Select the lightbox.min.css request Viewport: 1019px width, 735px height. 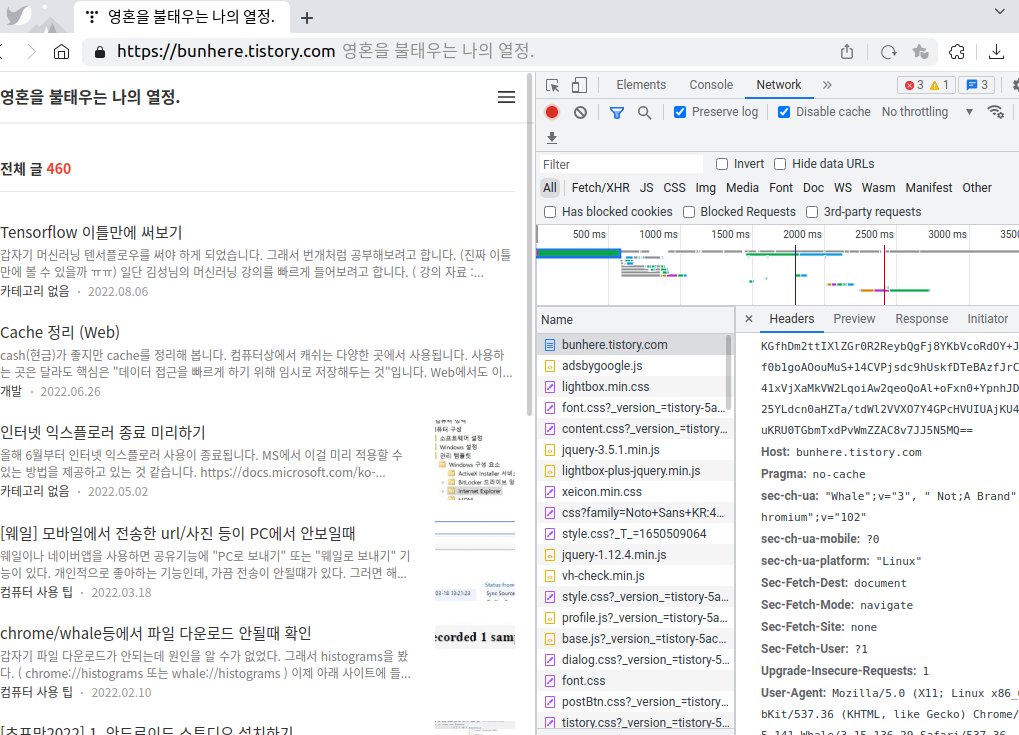click(634, 387)
